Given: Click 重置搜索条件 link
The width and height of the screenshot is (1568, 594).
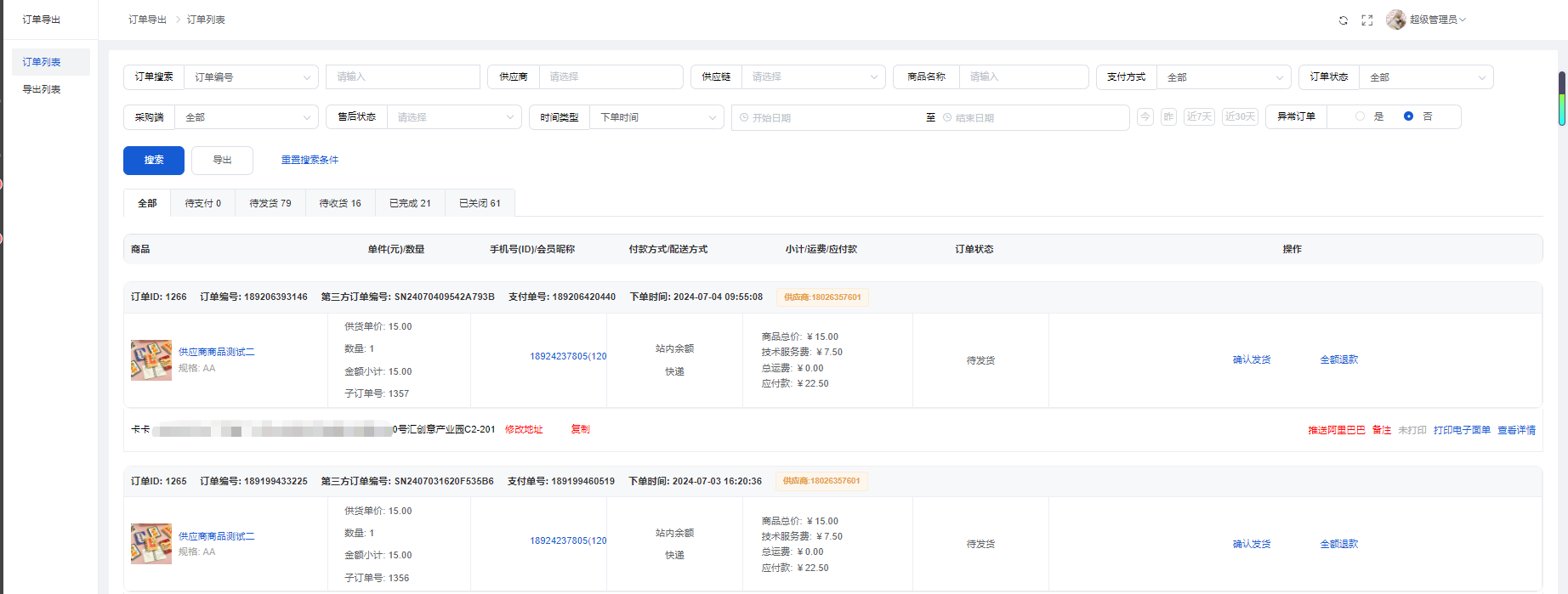Looking at the screenshot, I should (x=310, y=161).
